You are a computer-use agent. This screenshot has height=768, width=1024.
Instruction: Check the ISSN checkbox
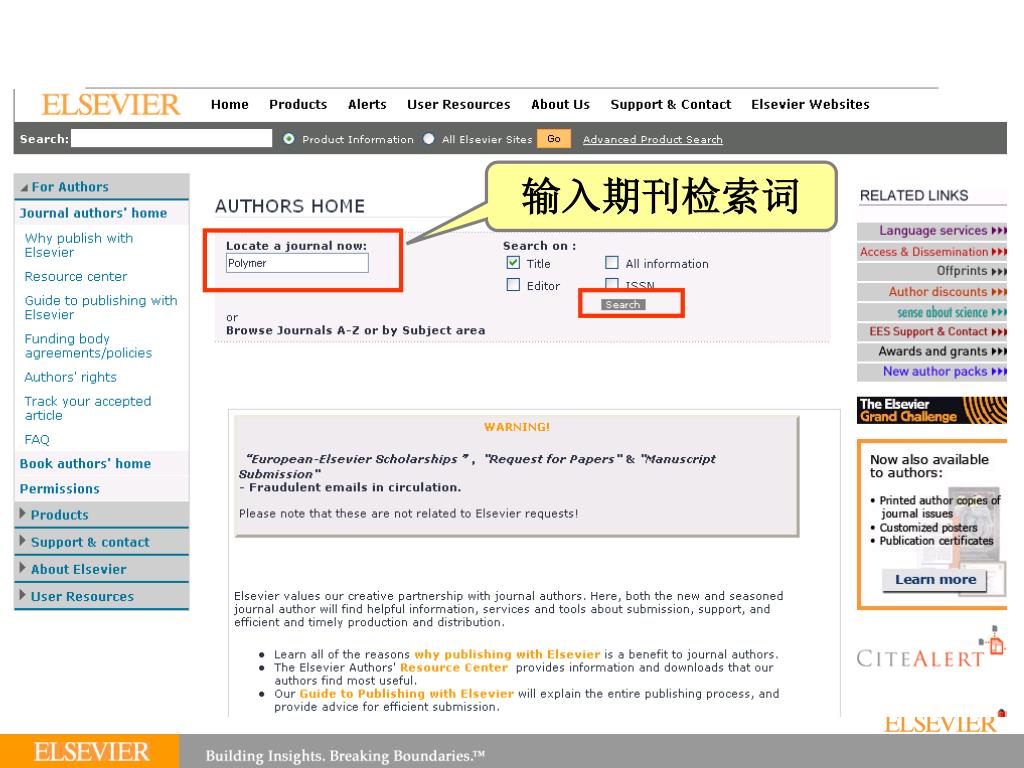point(611,283)
